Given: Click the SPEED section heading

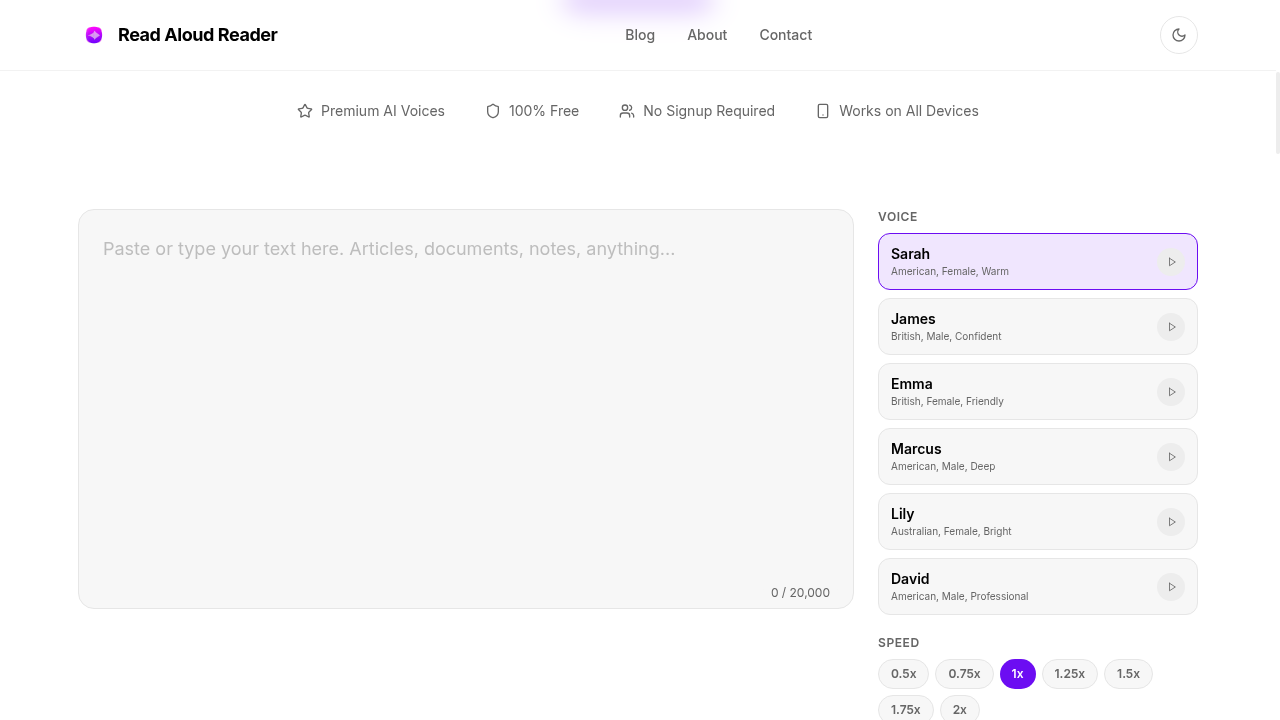Looking at the screenshot, I should [x=899, y=643].
